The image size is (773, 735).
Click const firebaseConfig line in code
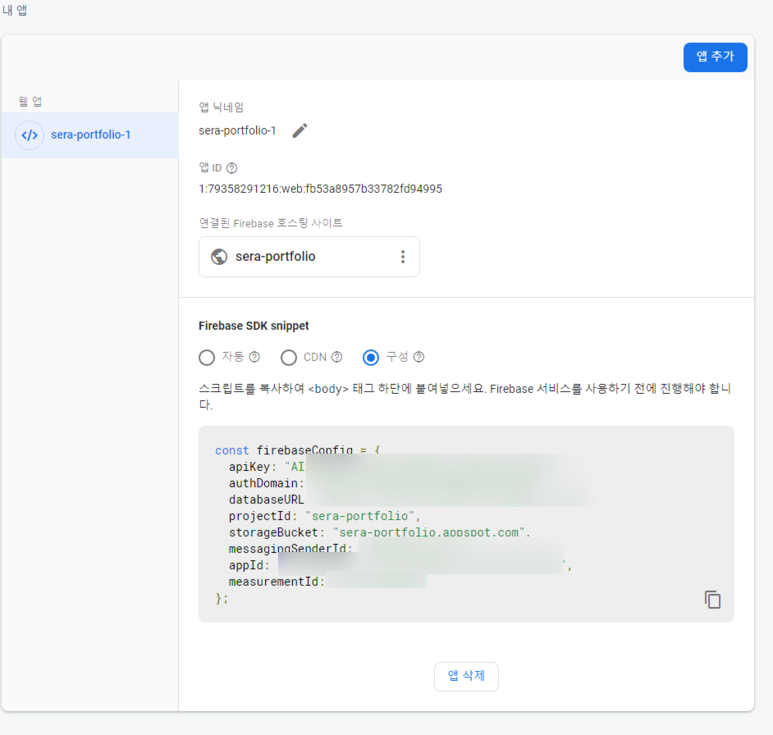tap(297, 449)
